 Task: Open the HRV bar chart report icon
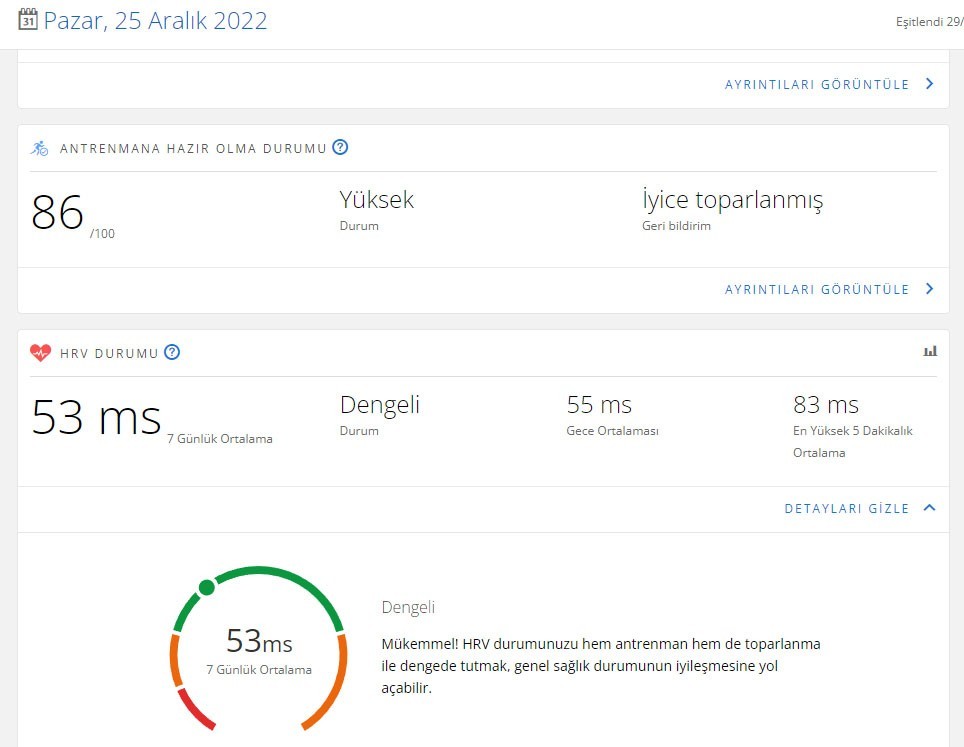(x=930, y=351)
